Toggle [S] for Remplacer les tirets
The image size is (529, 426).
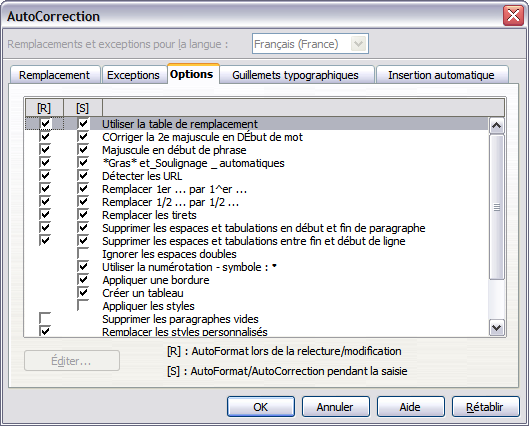point(83,215)
